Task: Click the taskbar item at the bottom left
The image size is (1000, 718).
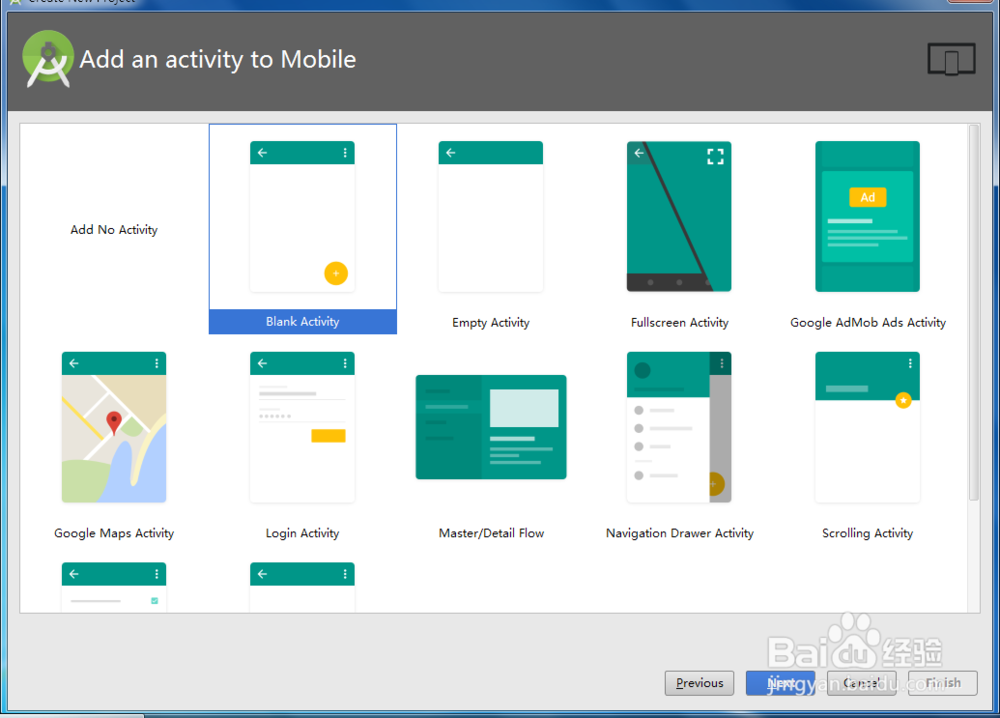Action: 70,712
